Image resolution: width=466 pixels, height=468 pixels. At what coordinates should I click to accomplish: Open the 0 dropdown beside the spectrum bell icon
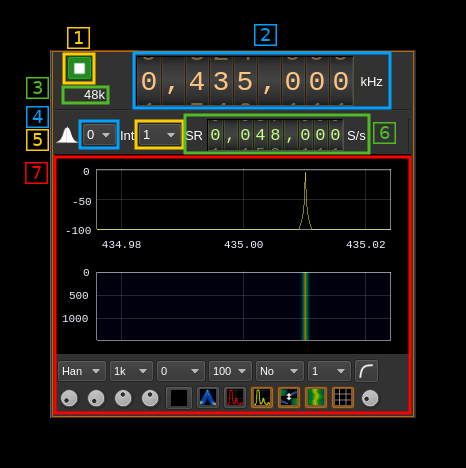[99, 135]
